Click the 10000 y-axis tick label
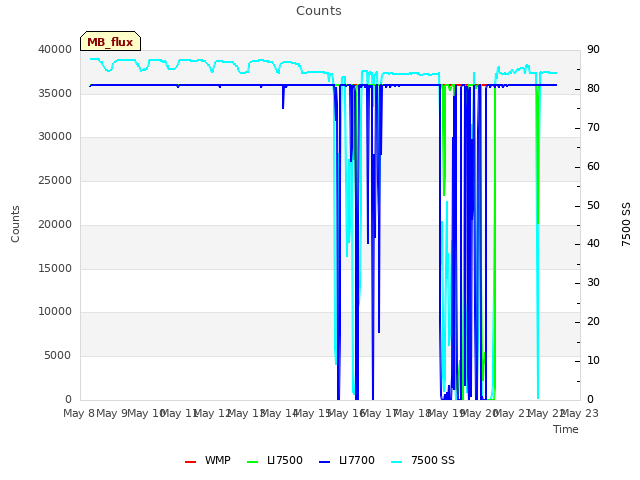This screenshot has height=480, width=640. coord(55,312)
